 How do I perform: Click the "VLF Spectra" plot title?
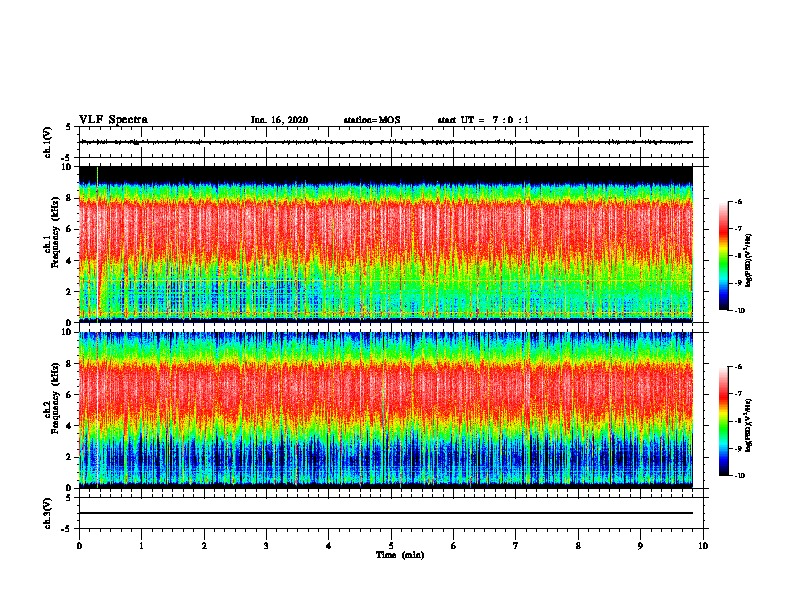[113, 120]
